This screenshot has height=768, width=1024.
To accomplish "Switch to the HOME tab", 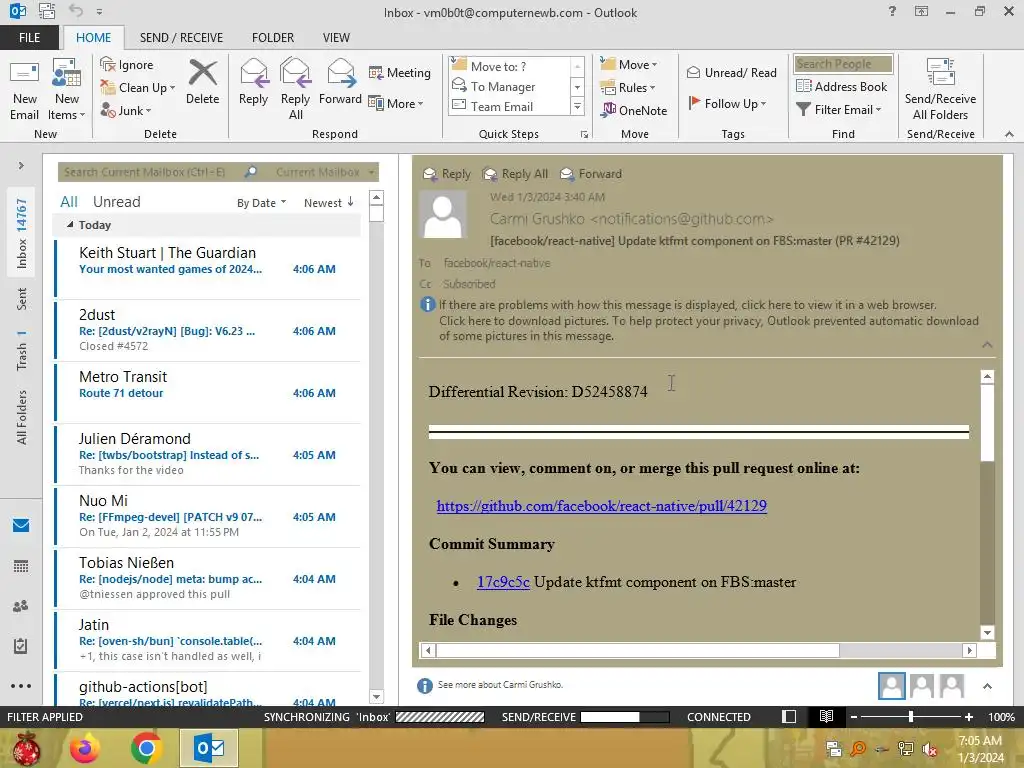I will 93,38.
